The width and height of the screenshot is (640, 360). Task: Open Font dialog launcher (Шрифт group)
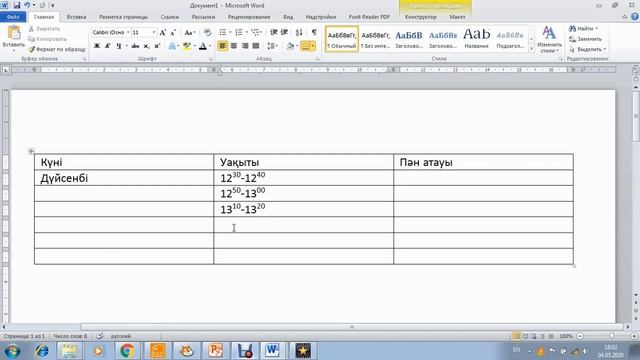pyautogui.click(x=211, y=59)
